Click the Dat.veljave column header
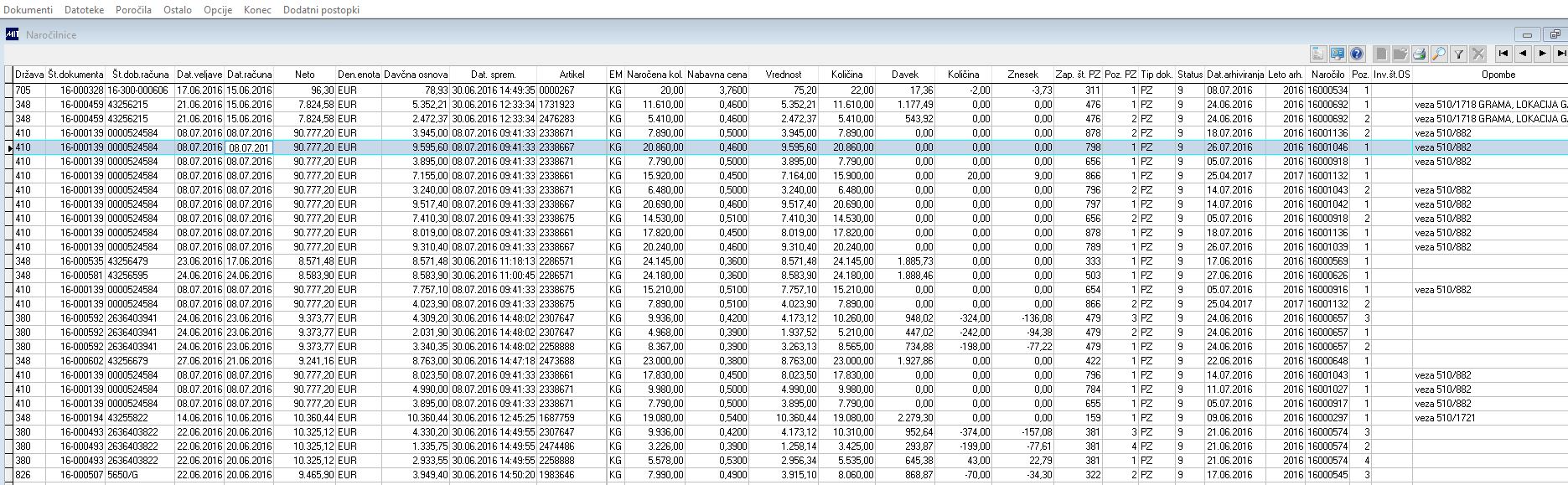The height and width of the screenshot is (485, 1568). click(199, 75)
